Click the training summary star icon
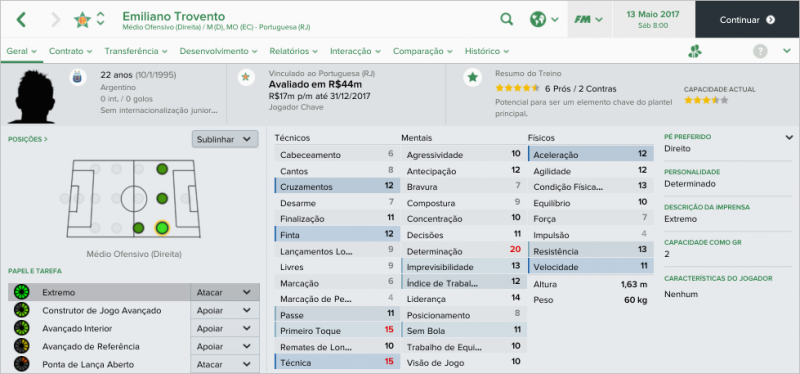This screenshot has height=374, width=800. click(473, 78)
